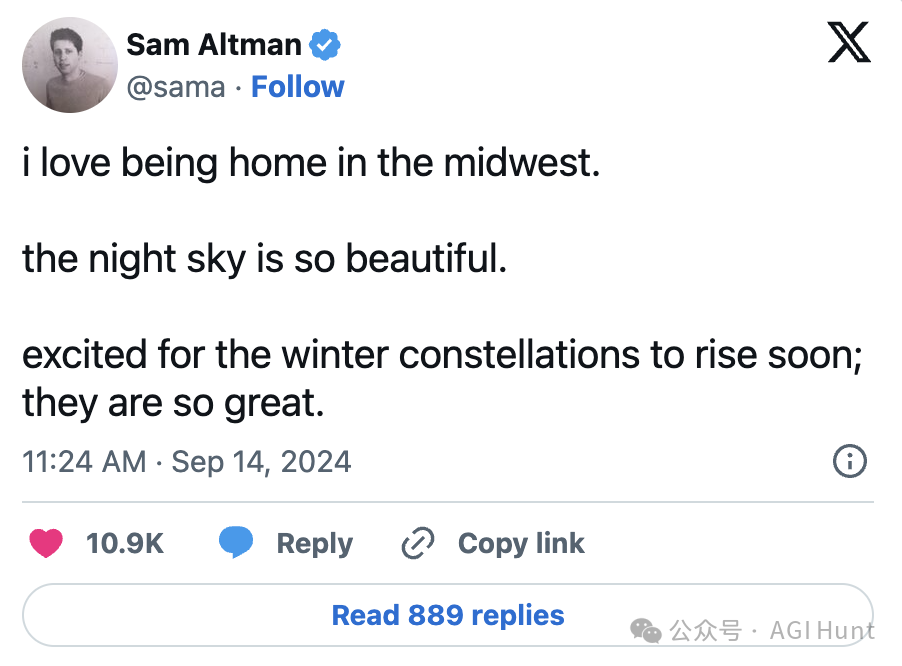Click the blue reply bubble icon

point(237,544)
